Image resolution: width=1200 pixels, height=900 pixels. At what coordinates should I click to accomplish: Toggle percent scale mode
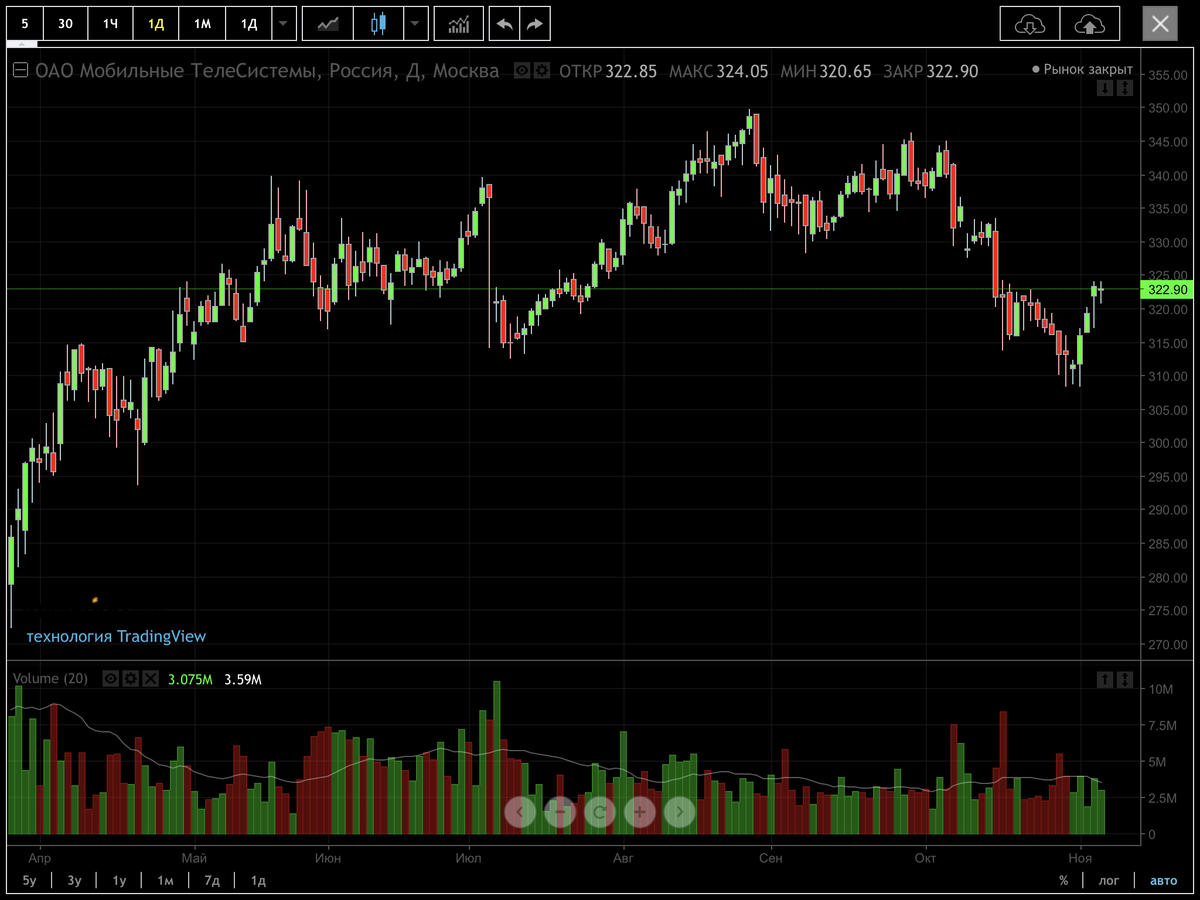1063,880
